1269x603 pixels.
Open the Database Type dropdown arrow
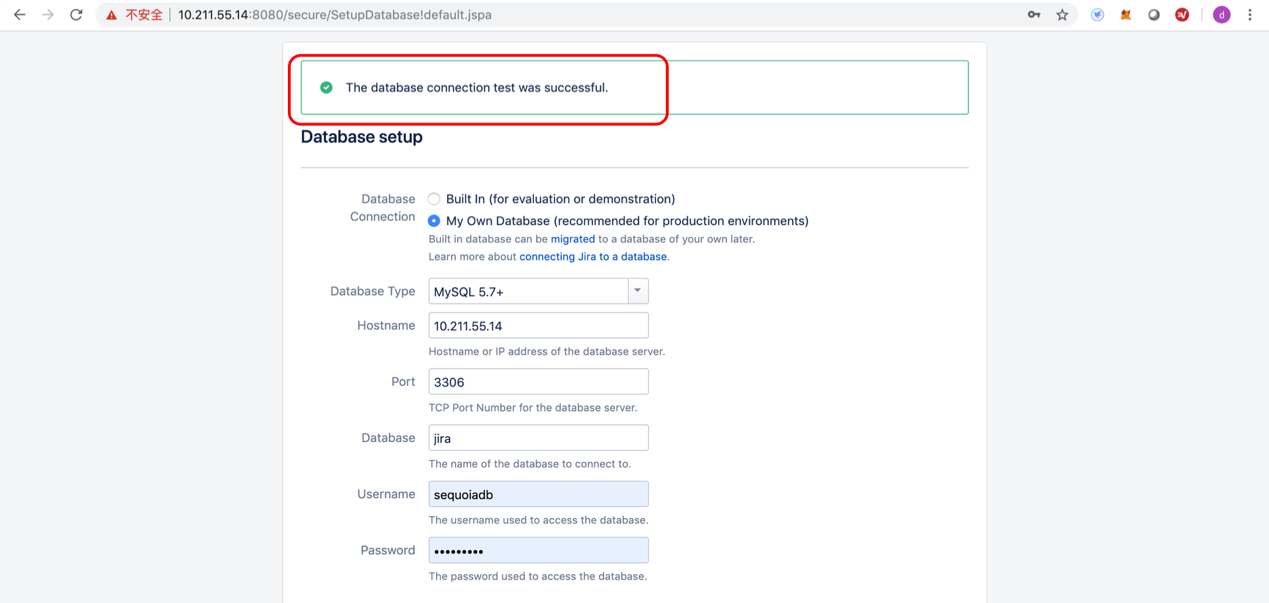pyautogui.click(x=638, y=291)
